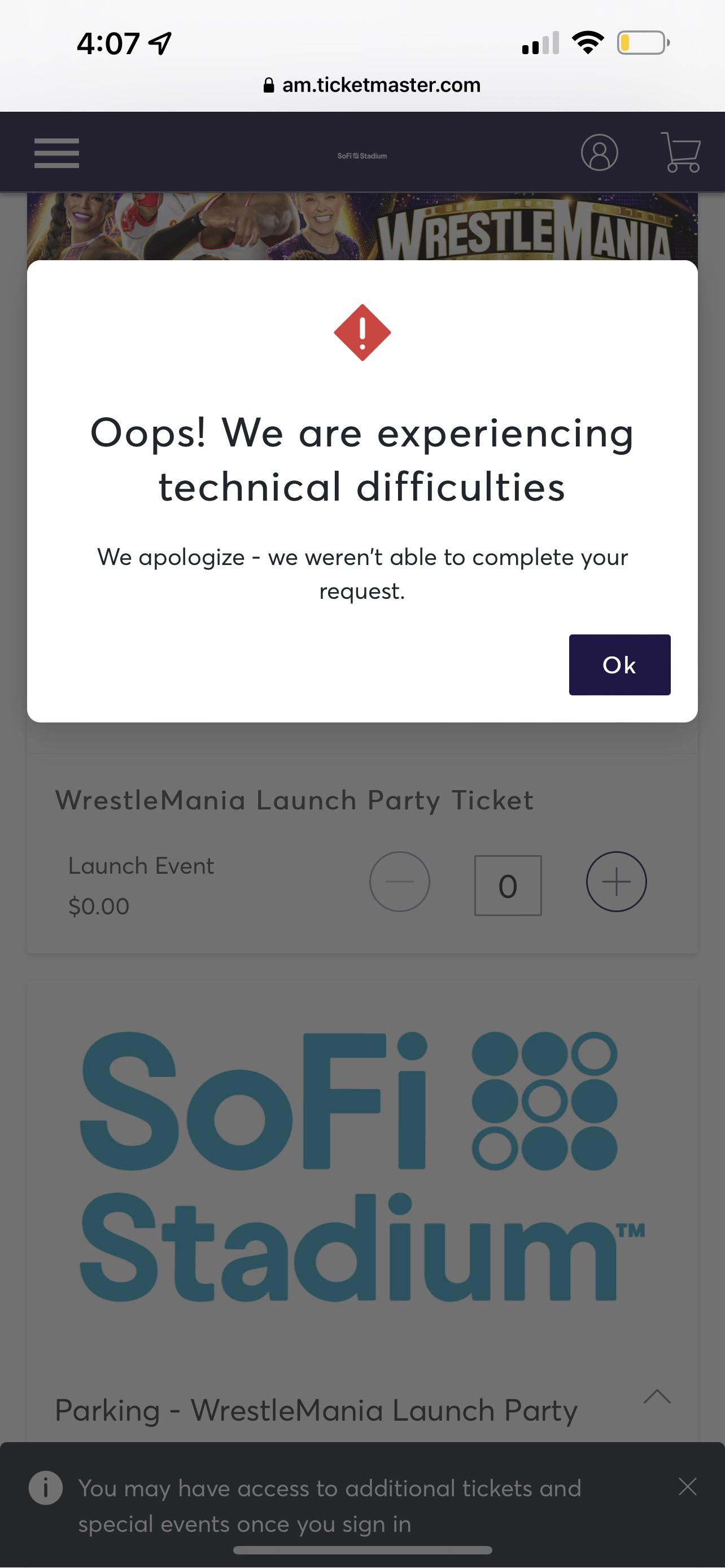Click the Launch Event label
The image size is (725, 1568).
[141, 865]
